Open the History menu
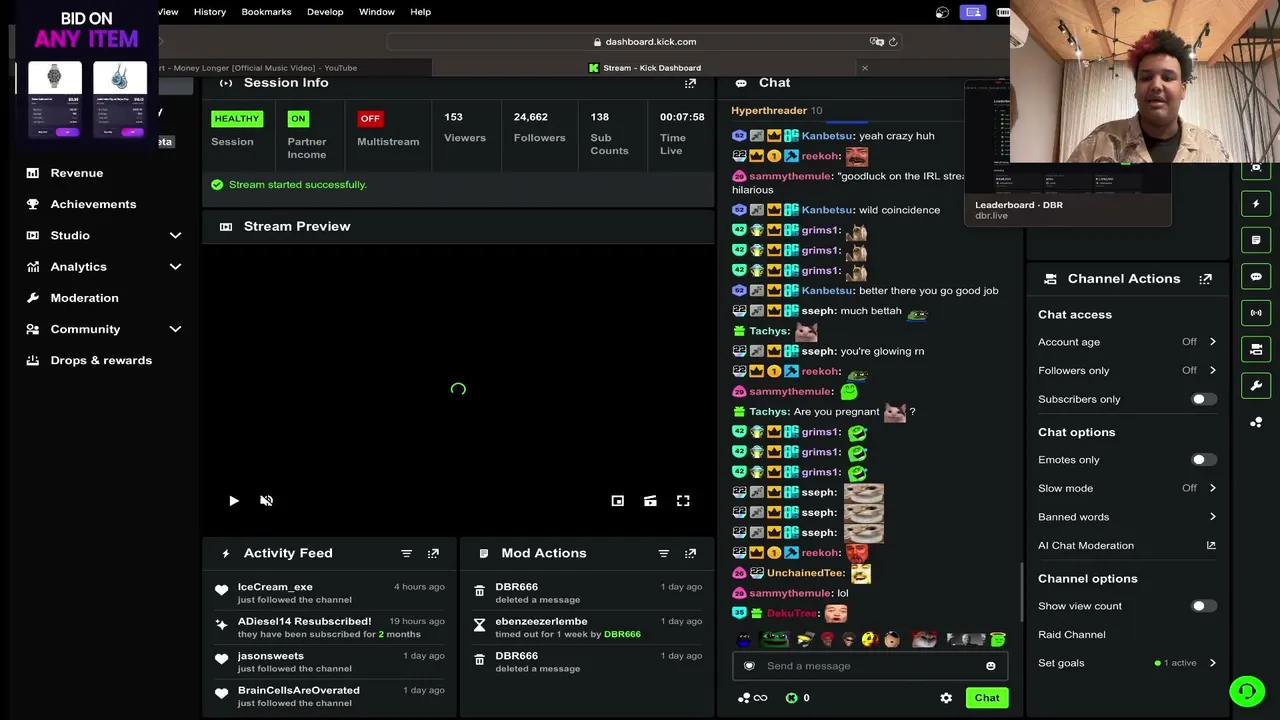 click(x=210, y=12)
